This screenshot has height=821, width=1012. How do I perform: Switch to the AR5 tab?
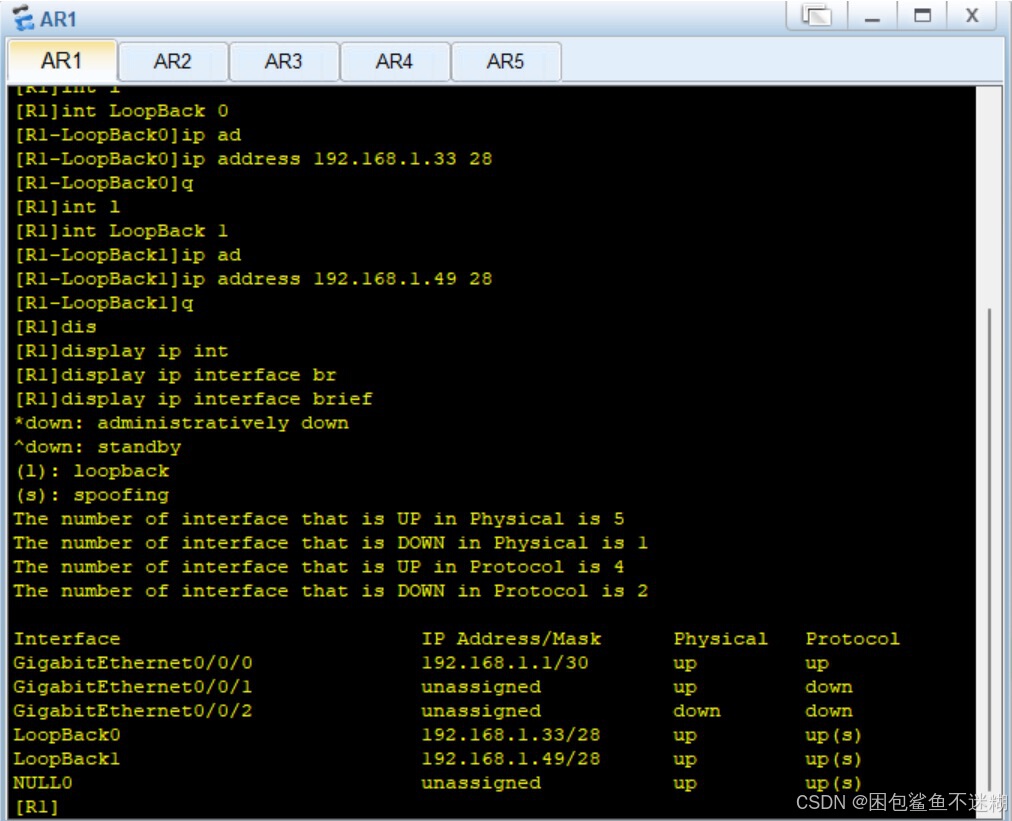click(506, 61)
